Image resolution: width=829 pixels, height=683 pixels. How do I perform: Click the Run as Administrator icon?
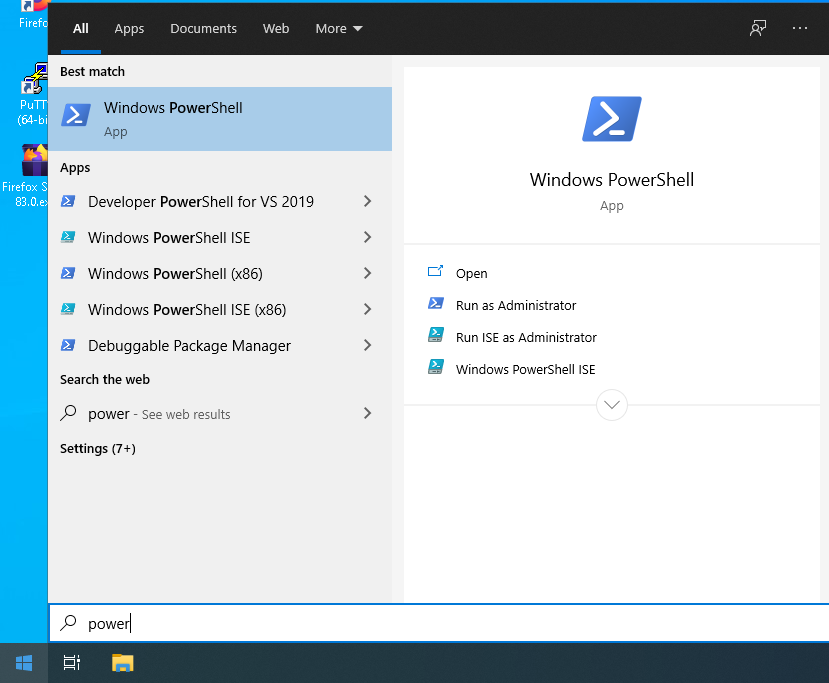coord(436,303)
